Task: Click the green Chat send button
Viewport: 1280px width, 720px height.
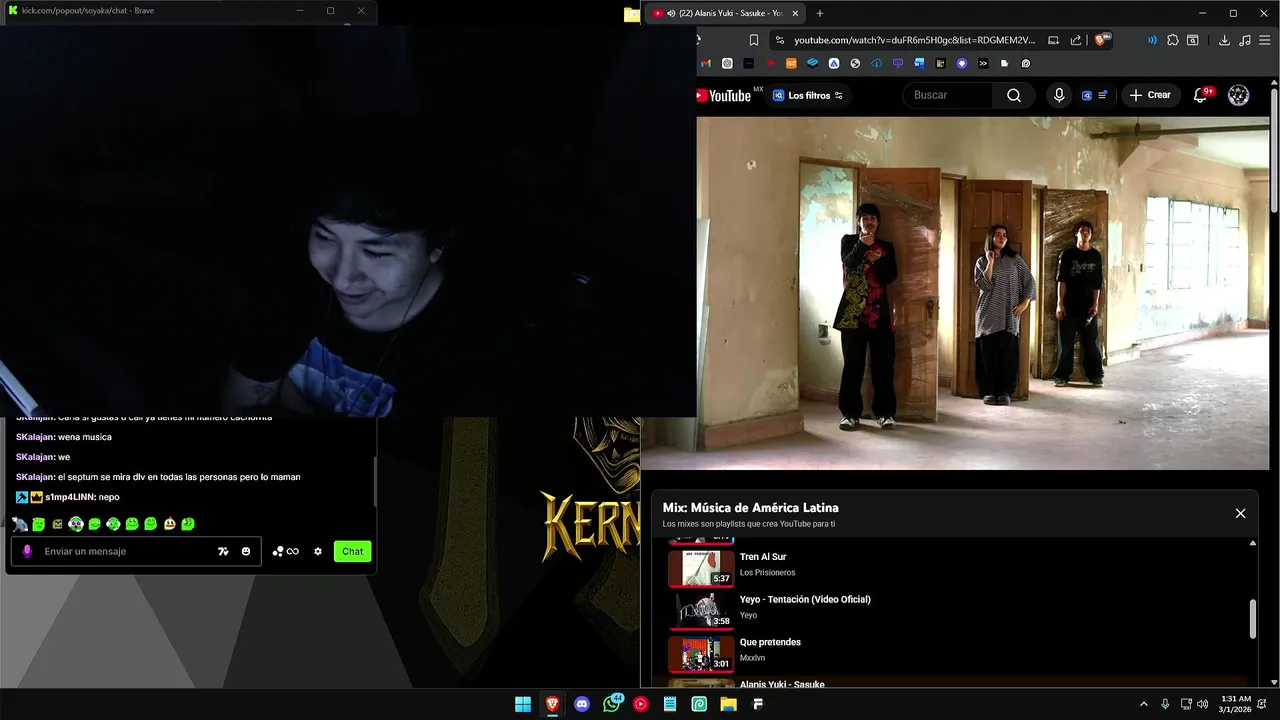Action: point(352,551)
